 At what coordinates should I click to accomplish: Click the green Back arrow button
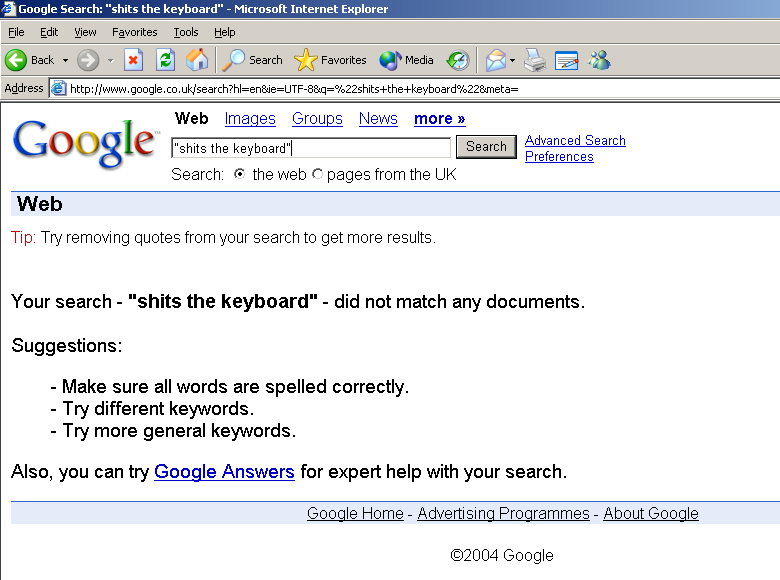(x=16, y=60)
